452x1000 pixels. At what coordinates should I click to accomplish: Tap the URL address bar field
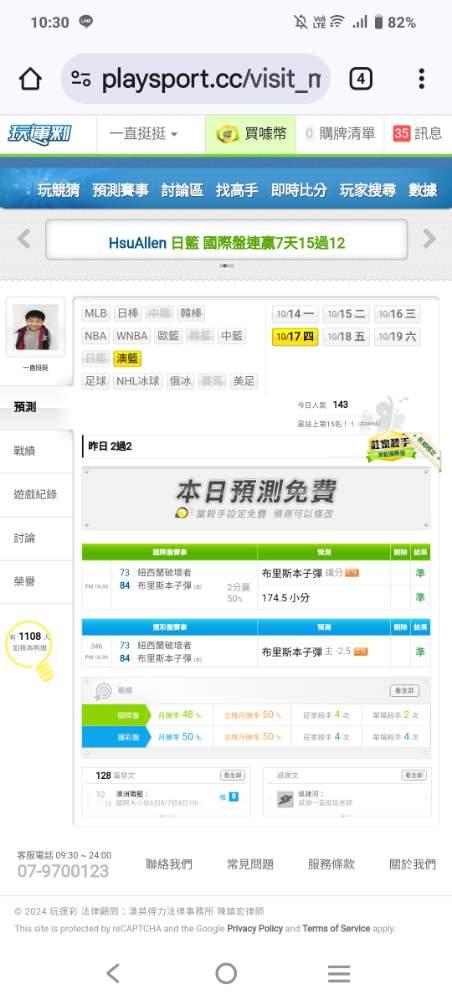coord(196,79)
